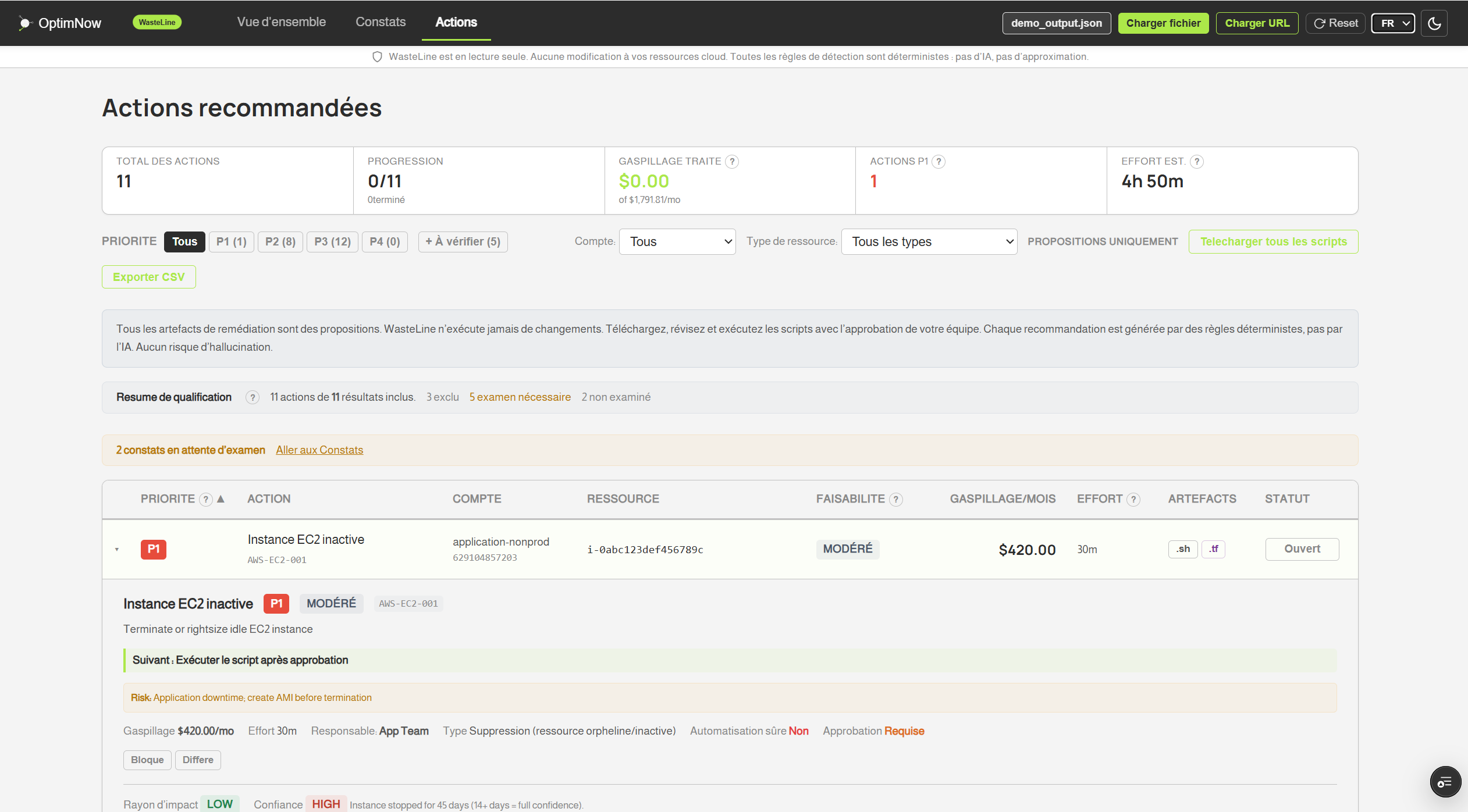This screenshot has width=1468, height=812.
Task: Collapse the Instance EC2 inactive row
Action: [x=116, y=549]
